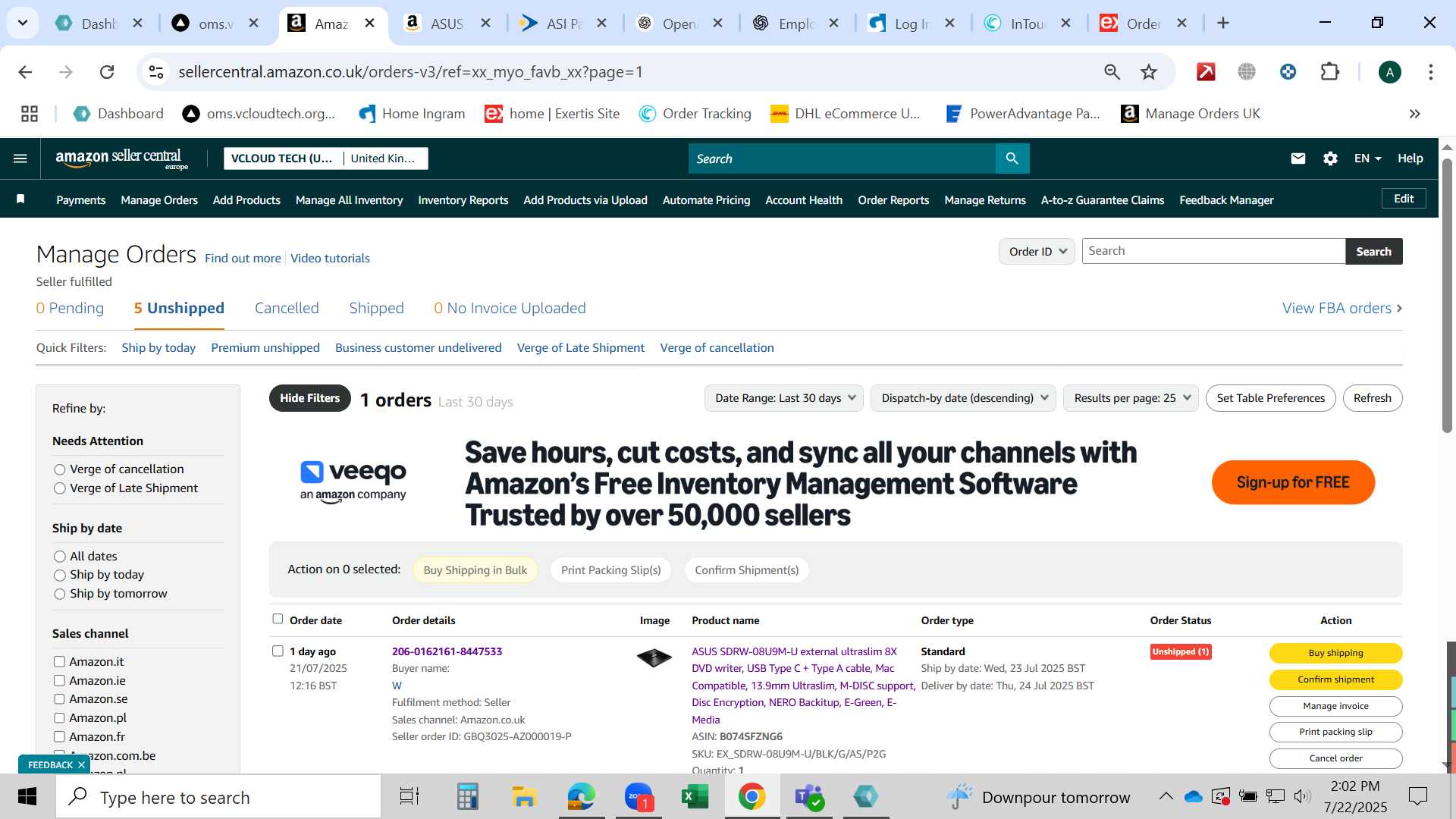This screenshot has width=1456, height=819.
Task: Select Ship by today radio button in sidebar
Action: [60, 576]
